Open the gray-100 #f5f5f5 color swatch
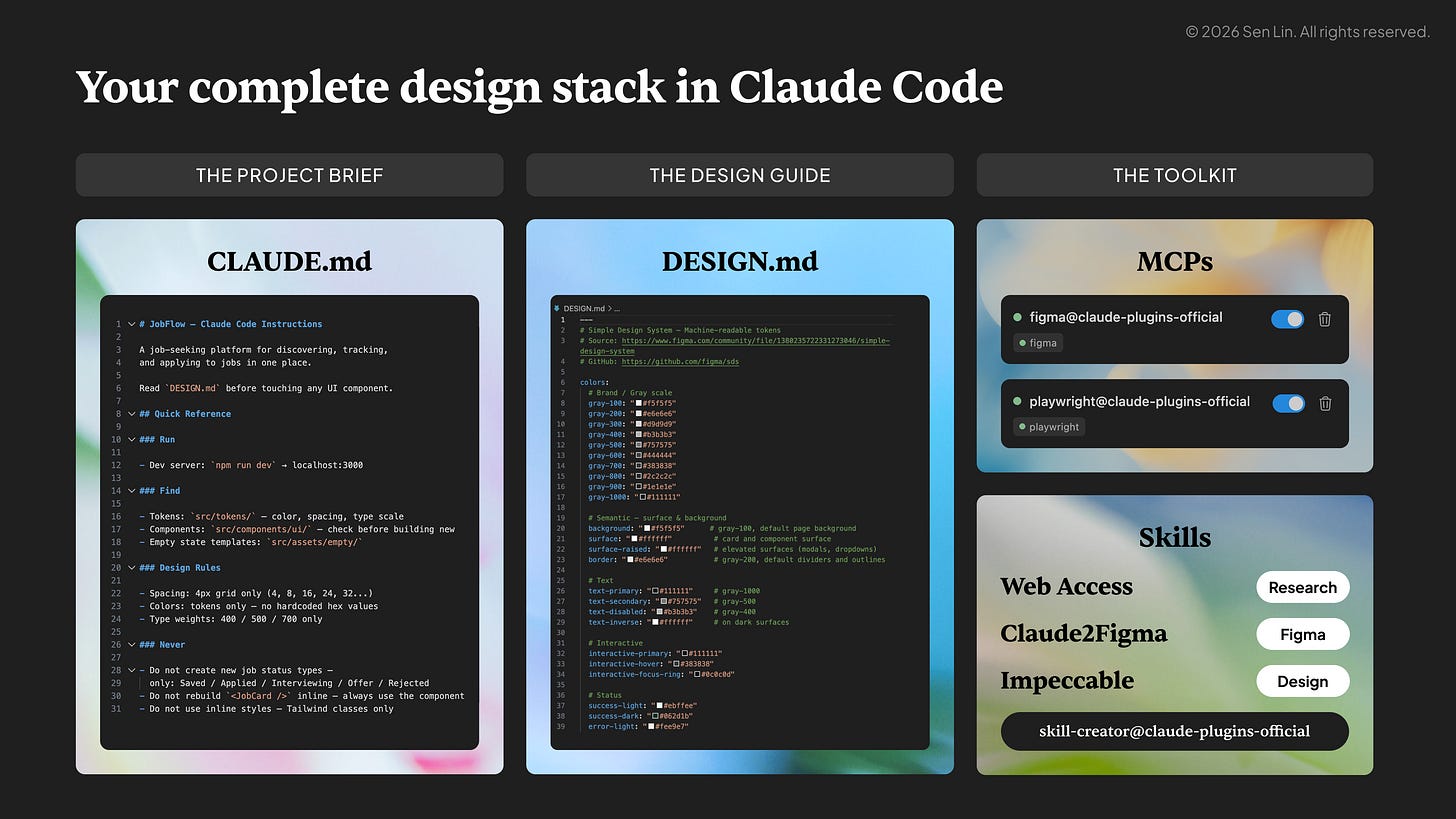The image size is (1456, 819). pyautogui.click(x=637, y=403)
